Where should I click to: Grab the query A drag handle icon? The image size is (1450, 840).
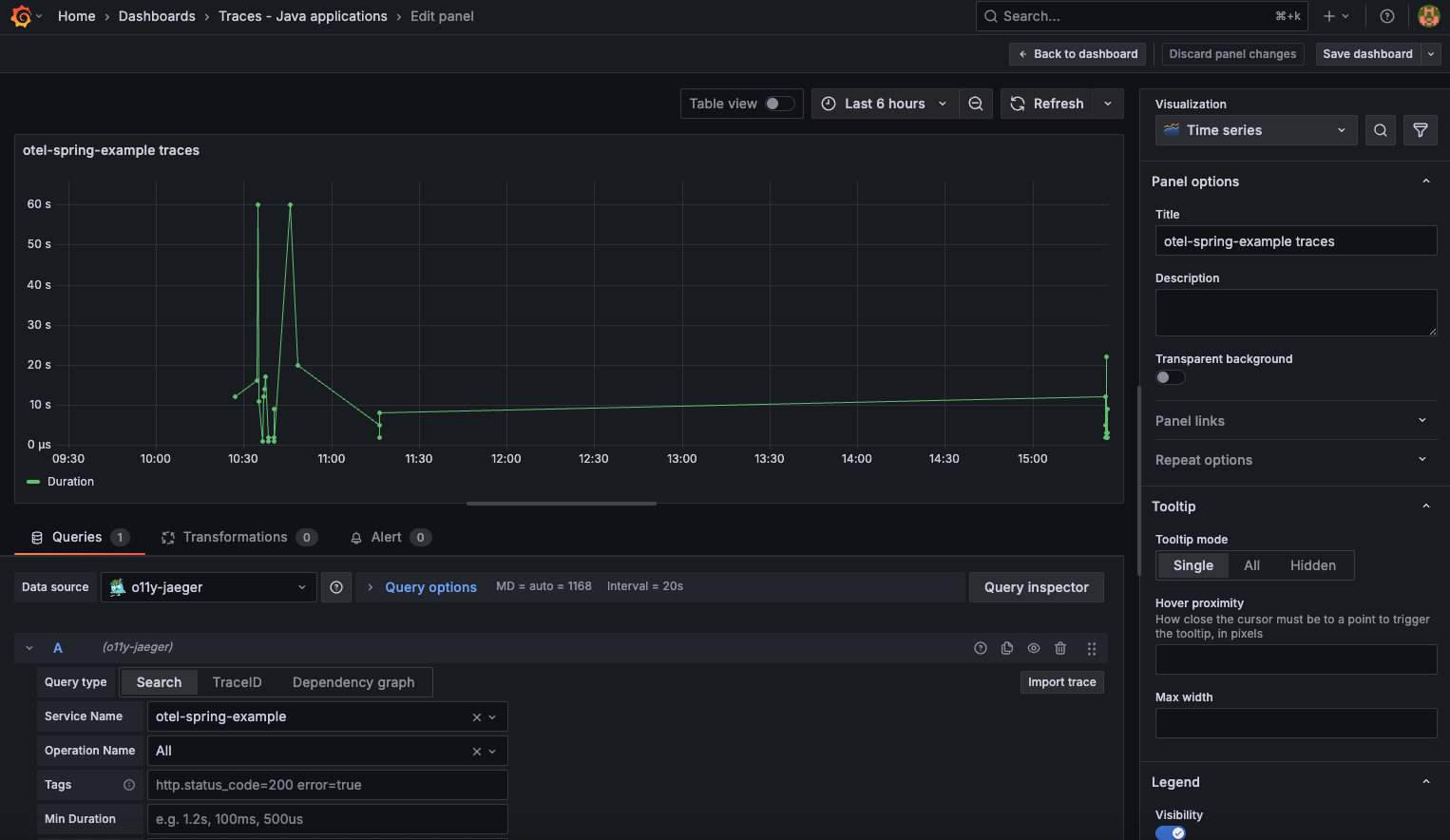(1092, 648)
